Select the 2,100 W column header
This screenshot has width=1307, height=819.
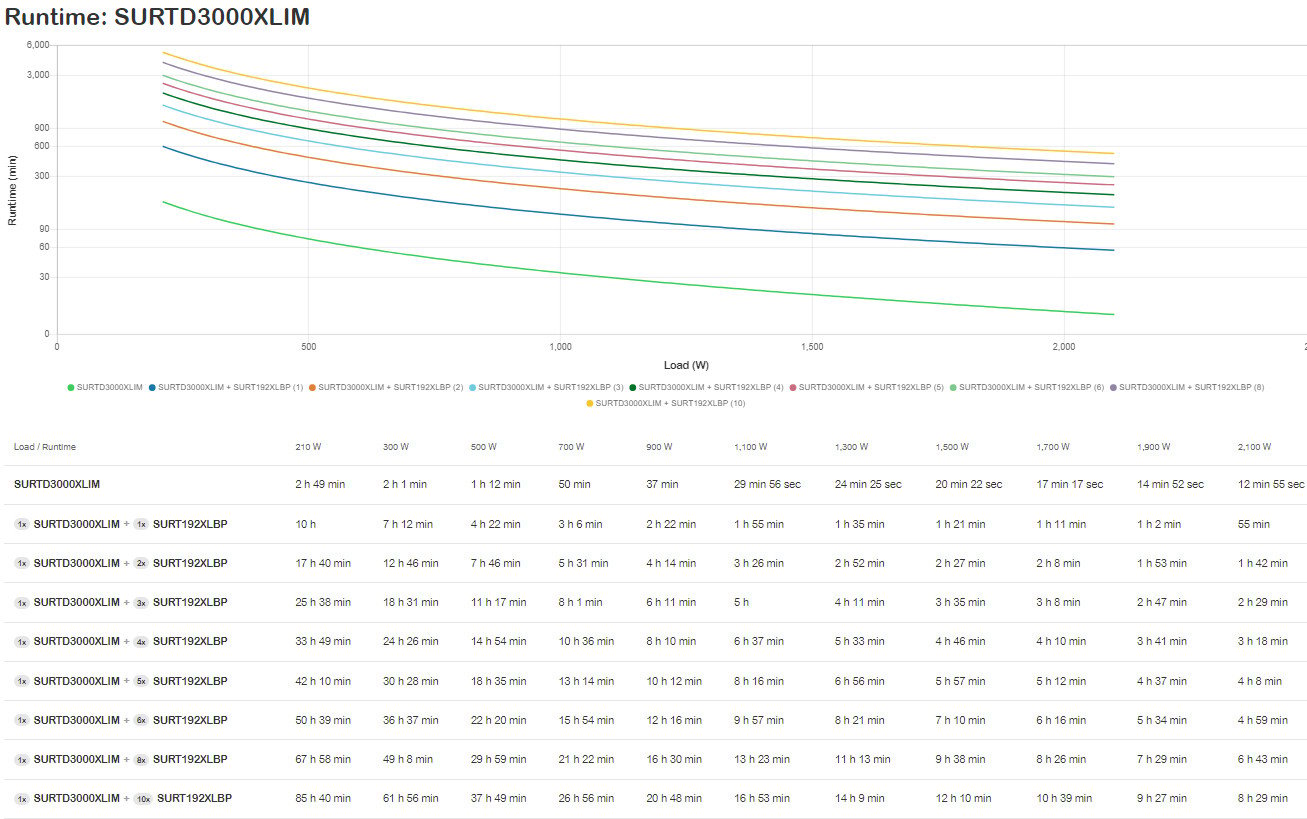(1253, 447)
